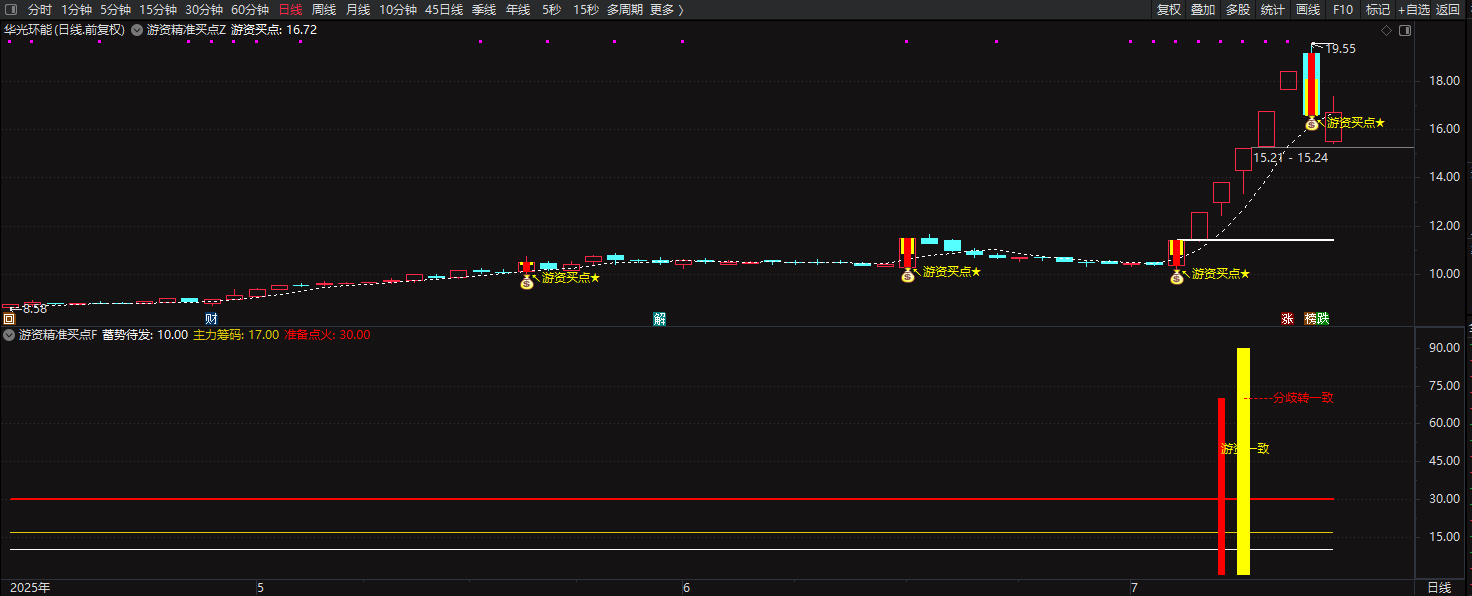Click the 叠加 overlay button
The image size is (1472, 596).
tap(1204, 10)
